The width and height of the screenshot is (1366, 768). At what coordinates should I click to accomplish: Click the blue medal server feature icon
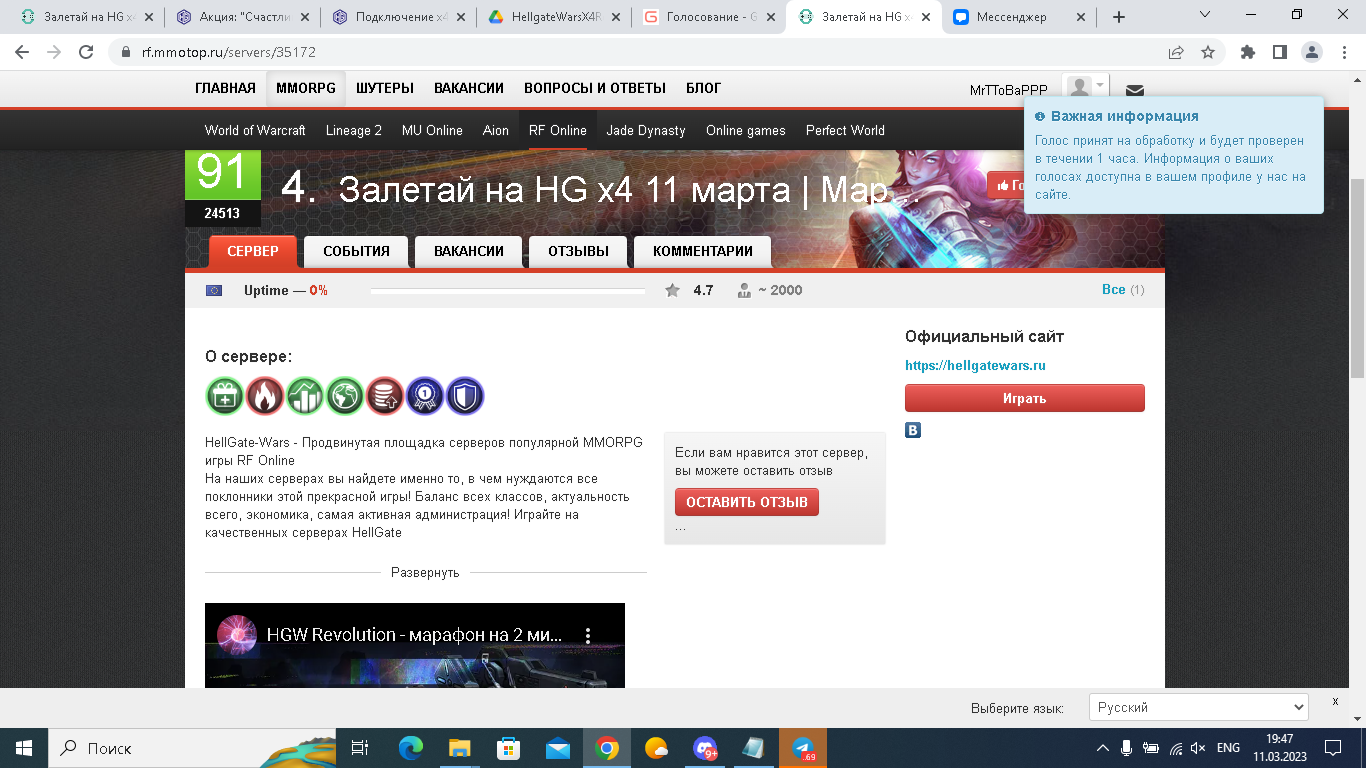[x=425, y=396]
